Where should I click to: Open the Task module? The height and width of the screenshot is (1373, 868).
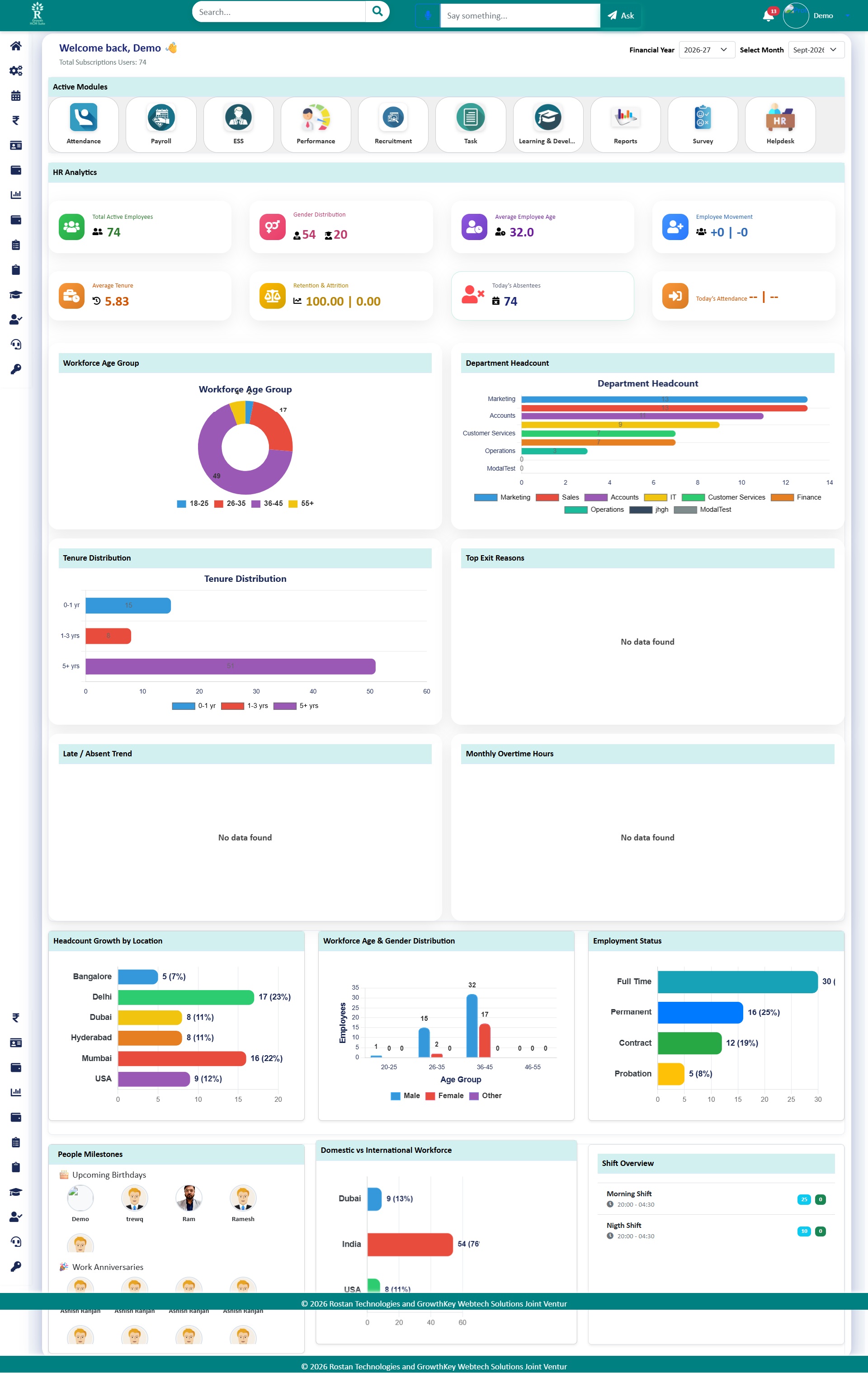[471, 124]
